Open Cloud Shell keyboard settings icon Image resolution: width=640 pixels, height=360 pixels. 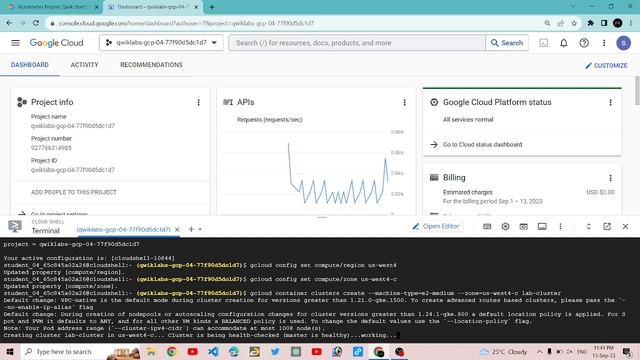tap(487, 227)
